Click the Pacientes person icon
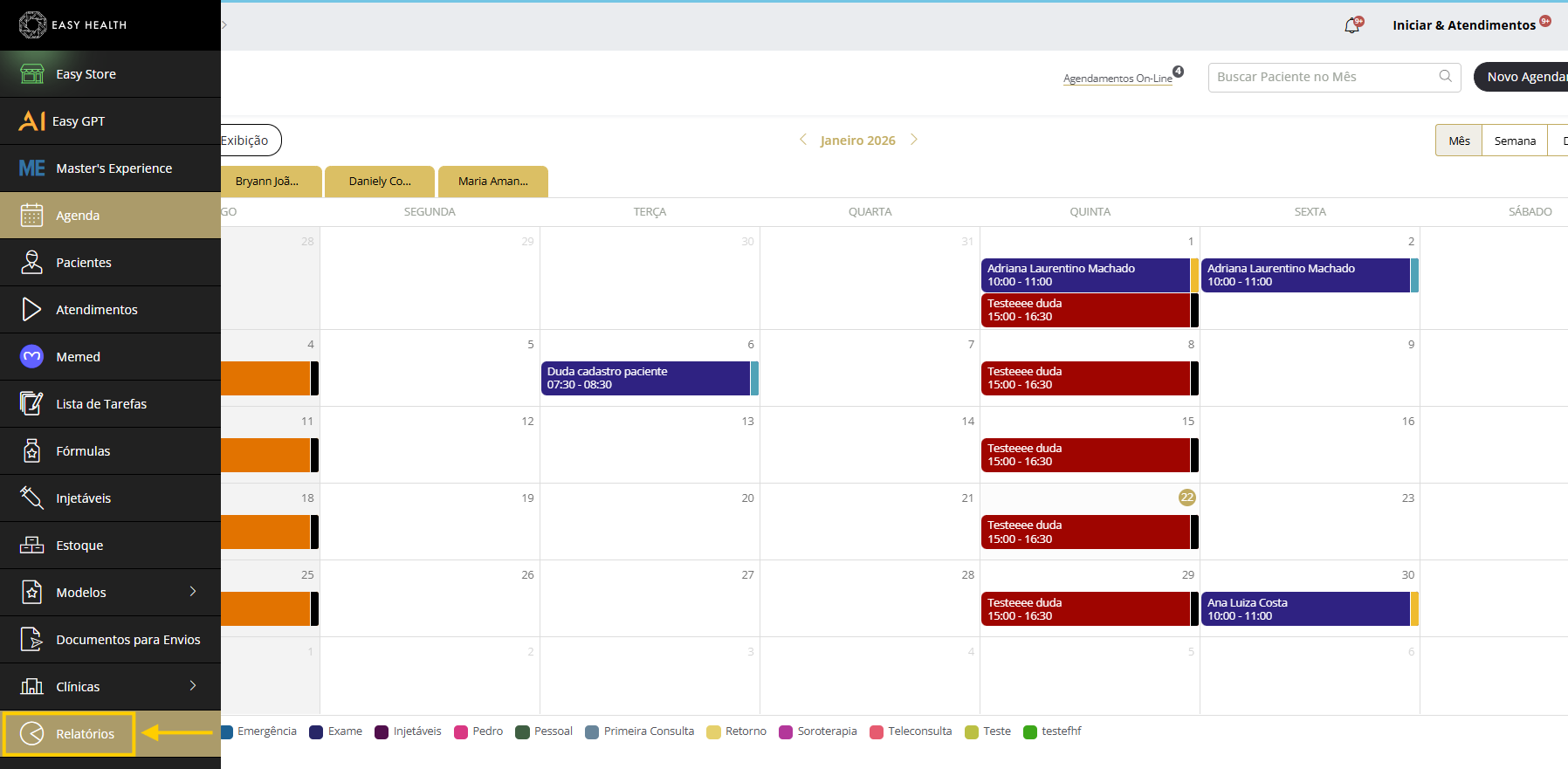This screenshot has height=769, width=1568. click(x=32, y=263)
